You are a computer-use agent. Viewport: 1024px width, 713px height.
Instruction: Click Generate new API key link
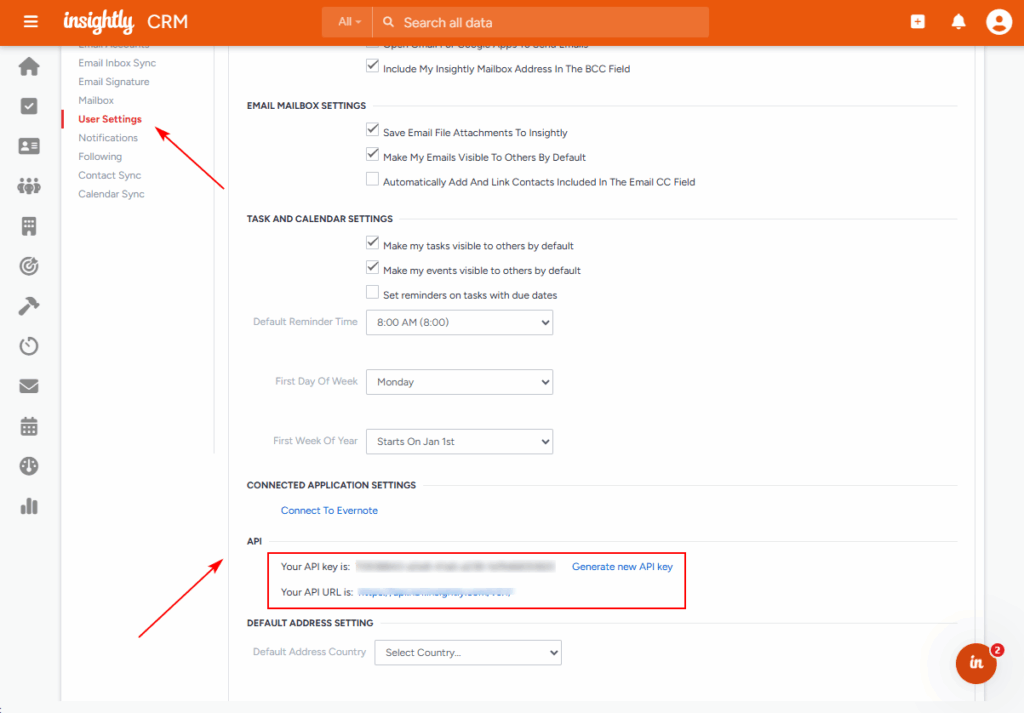(622, 567)
